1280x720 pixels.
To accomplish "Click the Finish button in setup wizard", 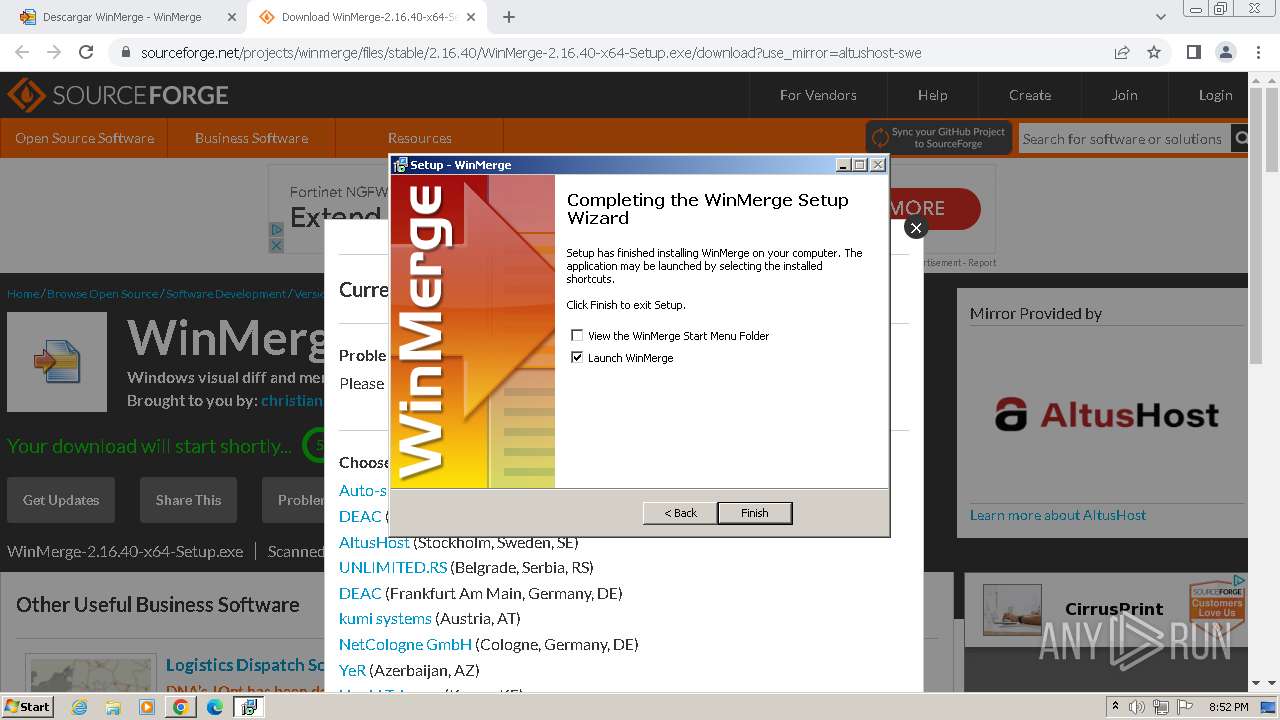I will (x=755, y=513).
